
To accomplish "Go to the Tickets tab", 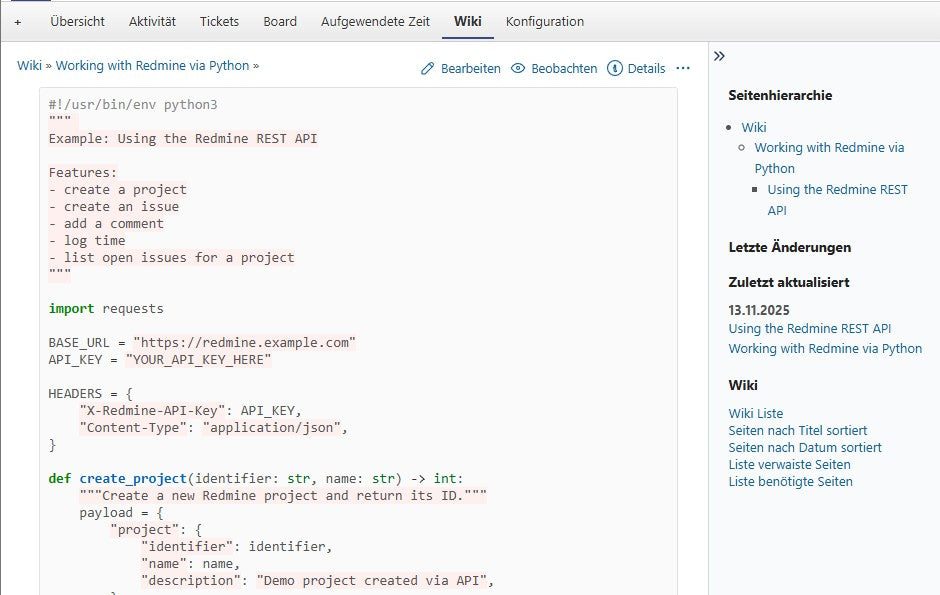I will point(219,21).
